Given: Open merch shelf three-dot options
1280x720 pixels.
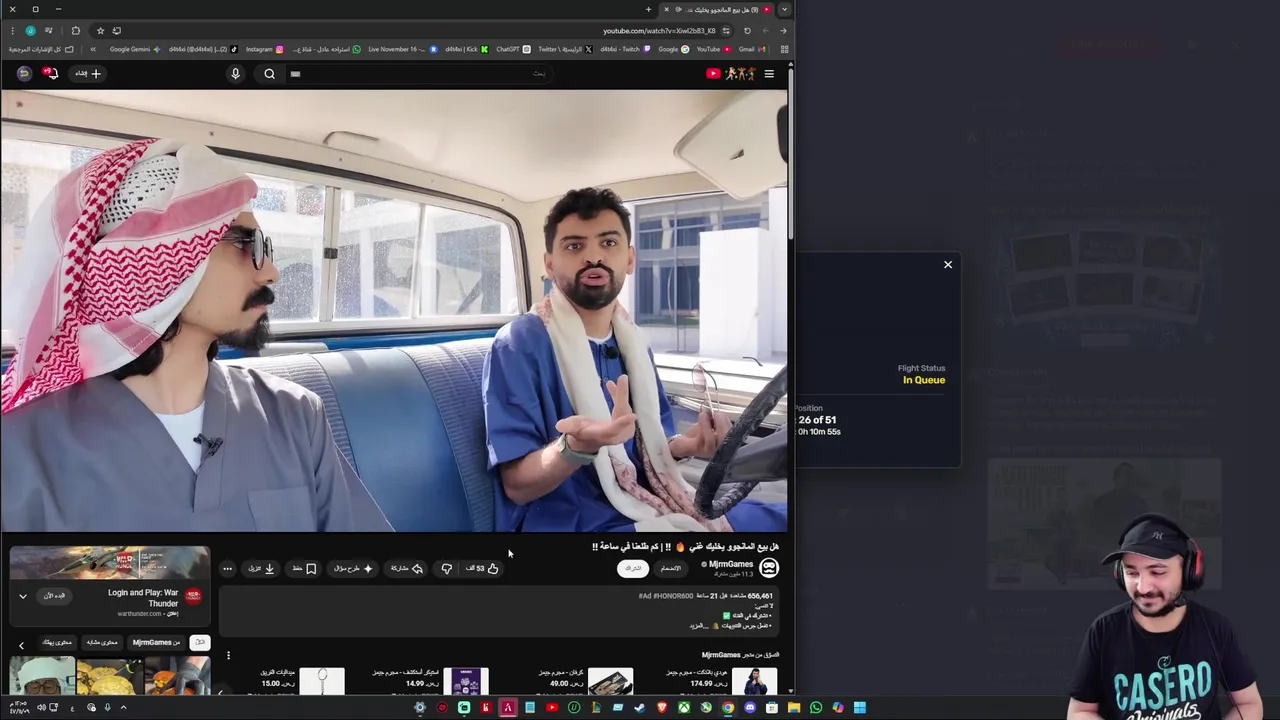Looking at the screenshot, I should click(x=228, y=656).
